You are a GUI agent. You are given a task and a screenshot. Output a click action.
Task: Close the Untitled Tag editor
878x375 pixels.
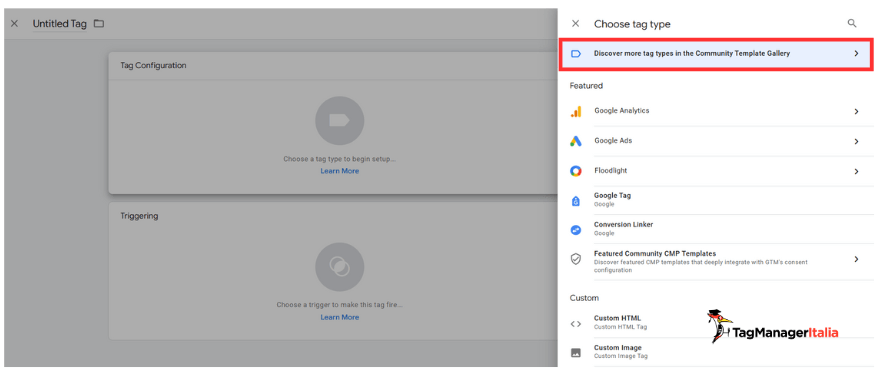(15, 24)
